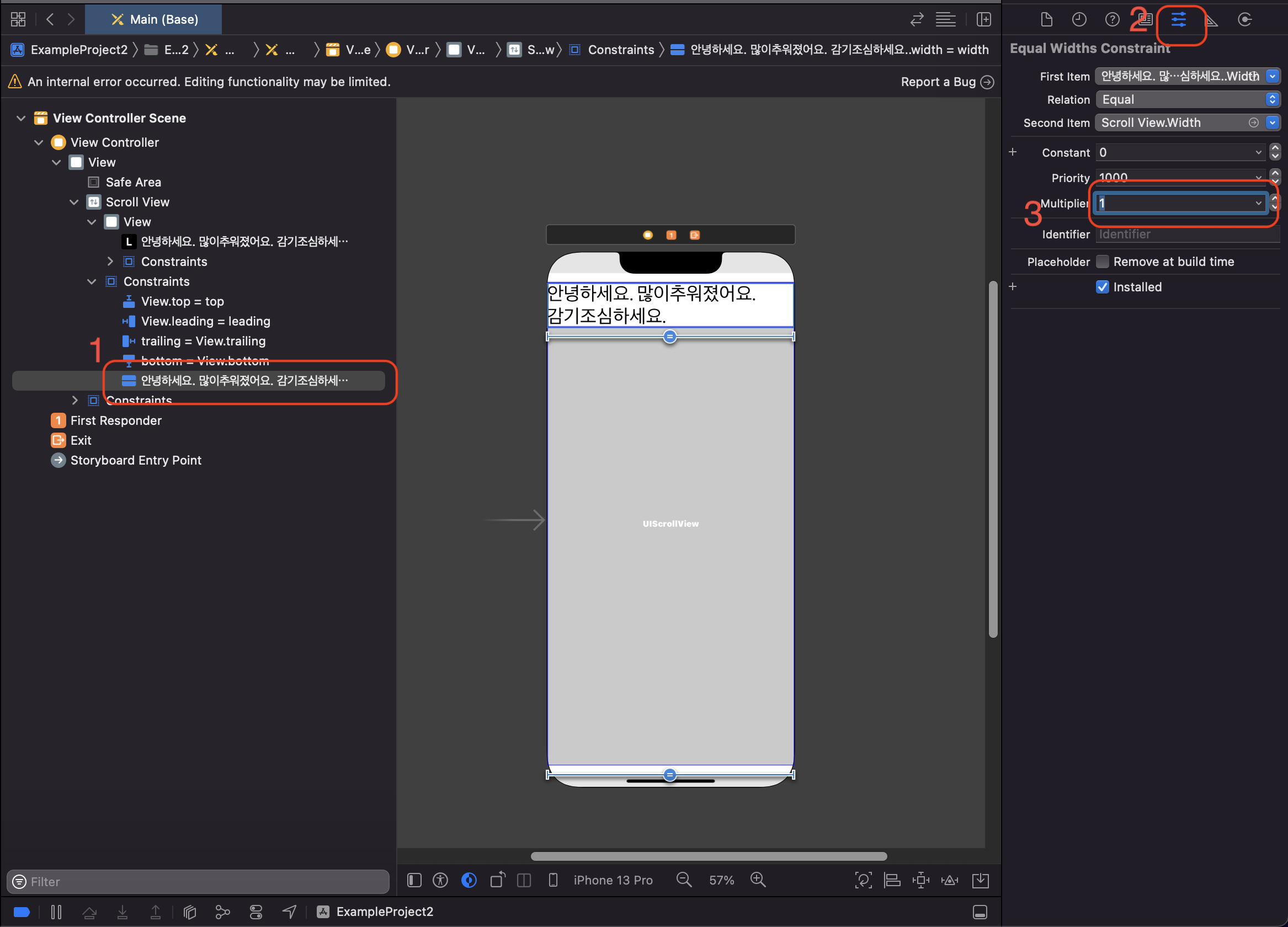
Task: Click the canvas horizontal scrollbar
Action: pyautogui.click(x=708, y=856)
